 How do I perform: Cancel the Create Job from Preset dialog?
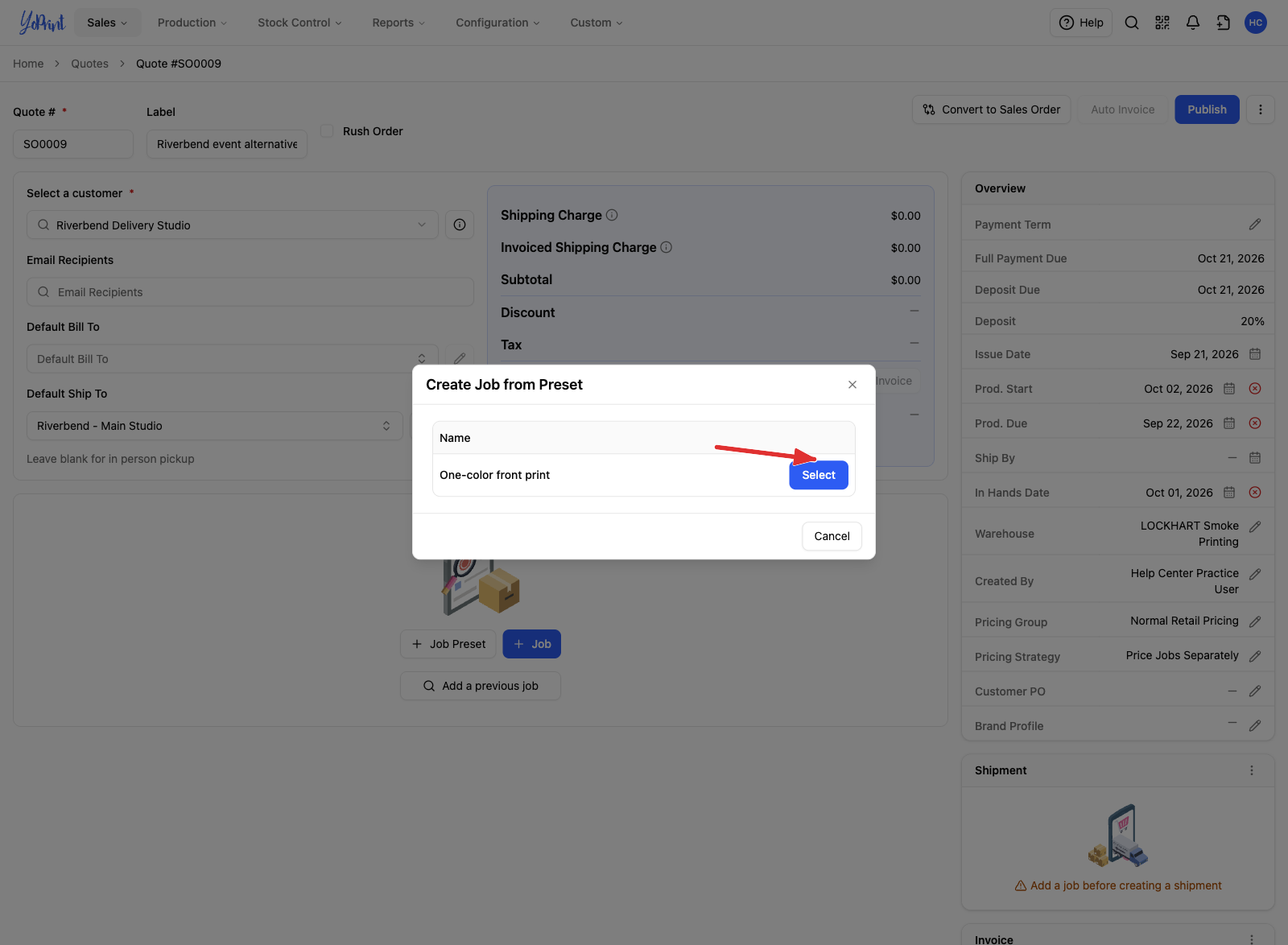coord(832,536)
